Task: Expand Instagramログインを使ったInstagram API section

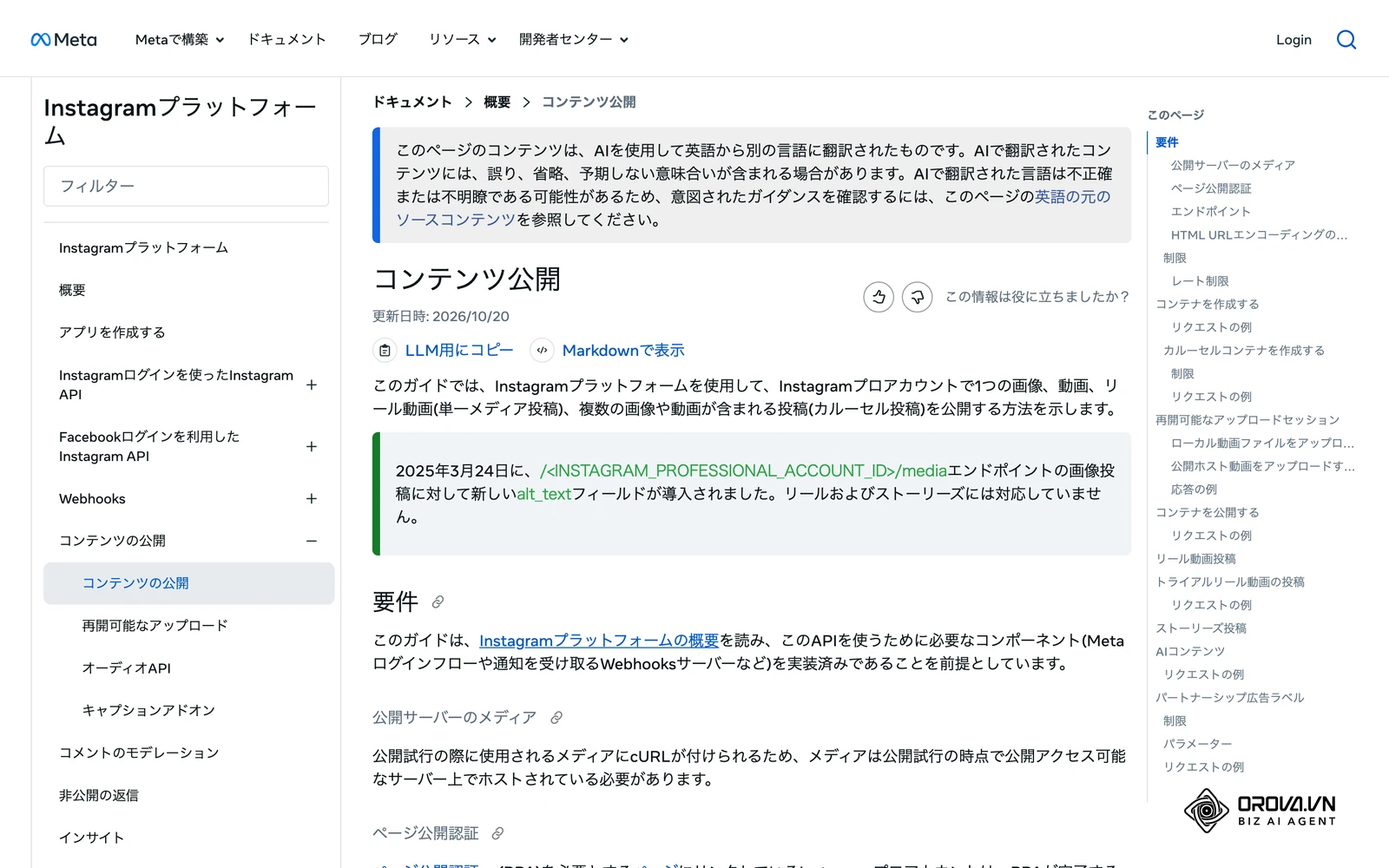Action: (x=312, y=385)
